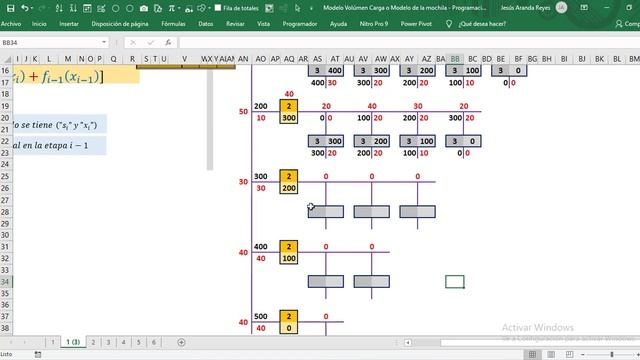Switch to sheet tab 3

click(108, 342)
